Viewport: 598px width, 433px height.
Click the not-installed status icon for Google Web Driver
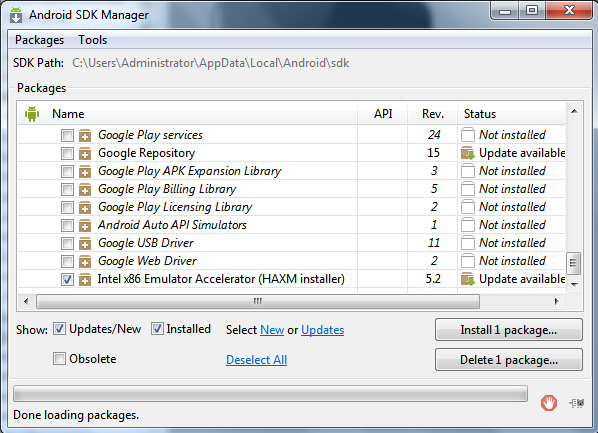click(x=468, y=260)
